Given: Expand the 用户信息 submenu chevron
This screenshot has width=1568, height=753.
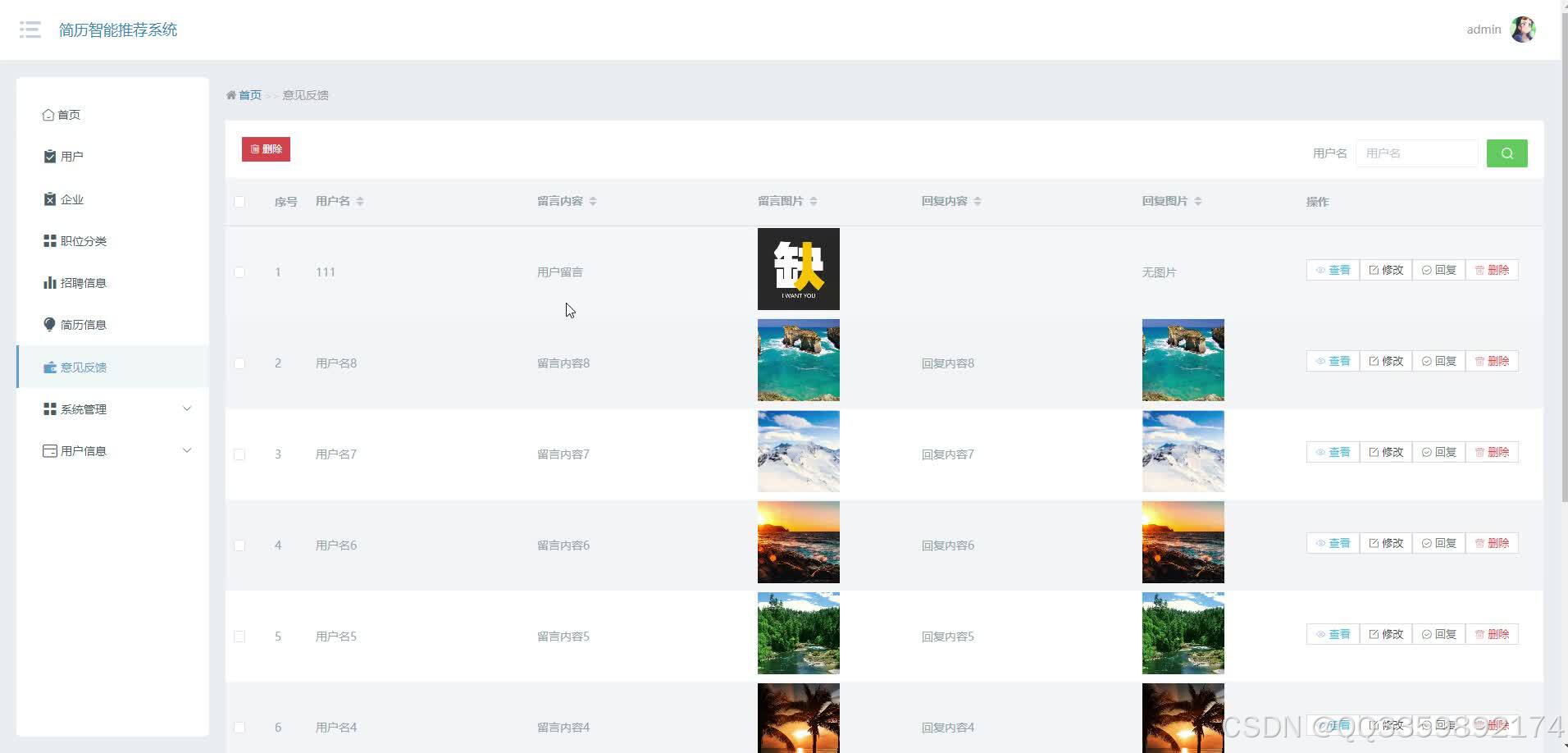Looking at the screenshot, I should [x=187, y=450].
